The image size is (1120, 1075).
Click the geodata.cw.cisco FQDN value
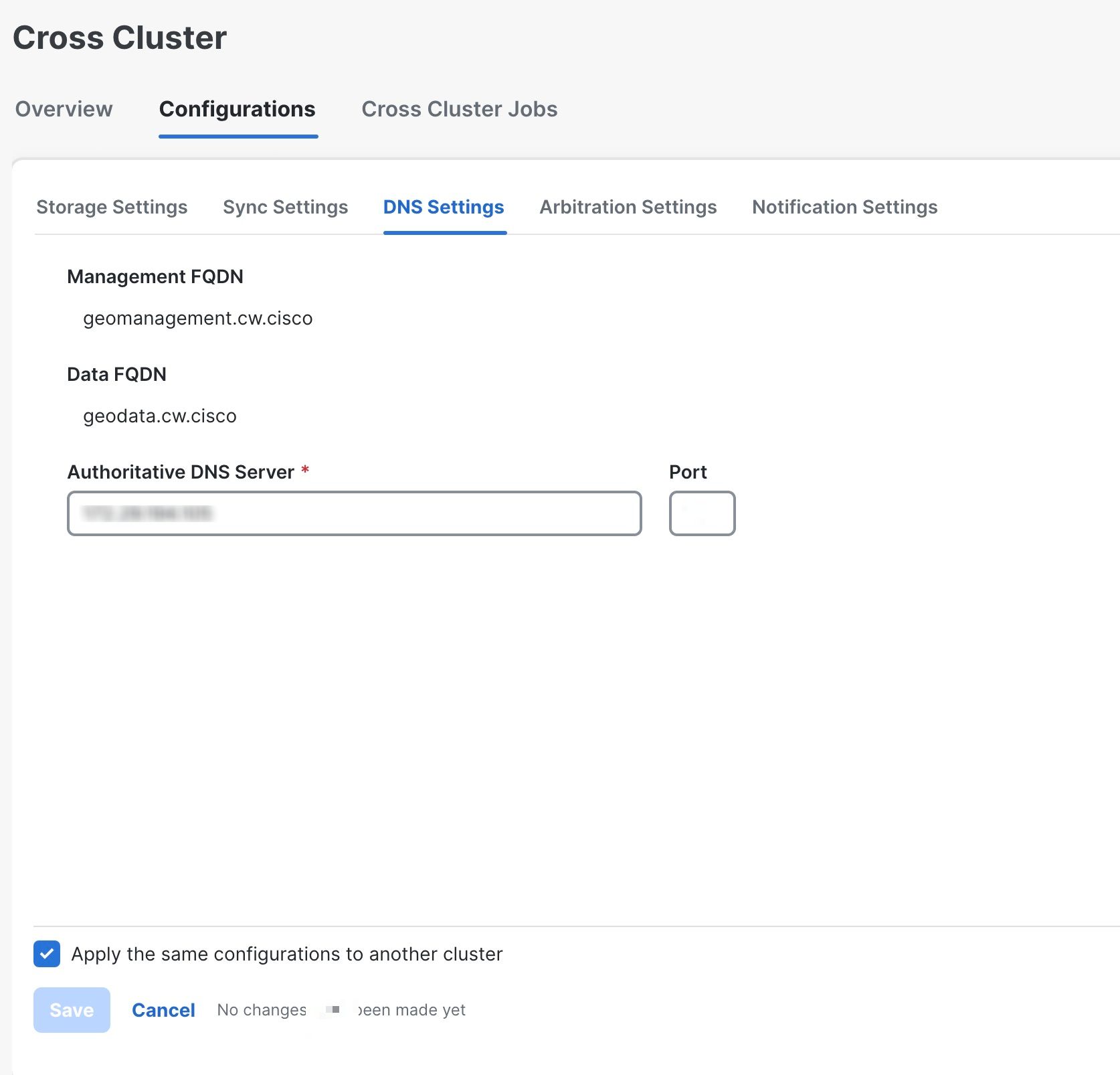tap(159, 416)
